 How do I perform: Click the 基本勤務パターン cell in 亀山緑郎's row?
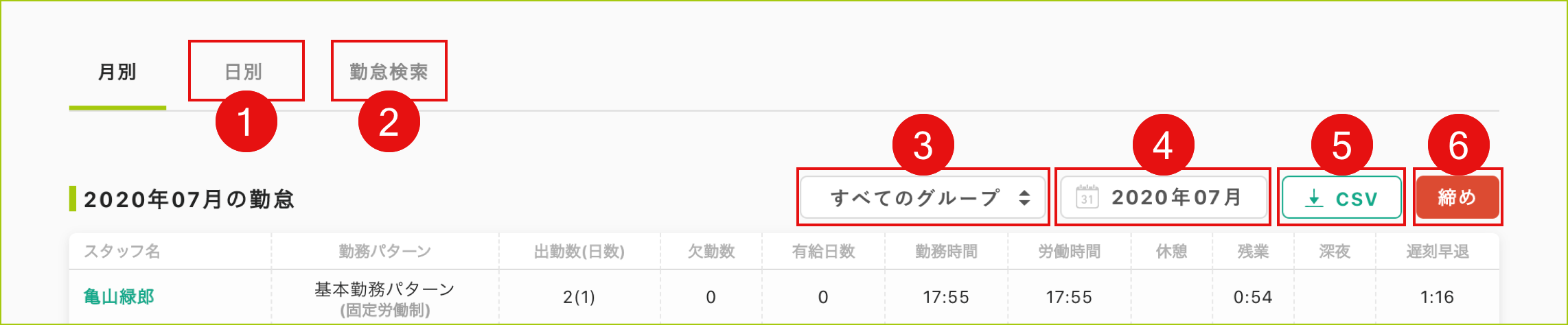click(x=384, y=290)
